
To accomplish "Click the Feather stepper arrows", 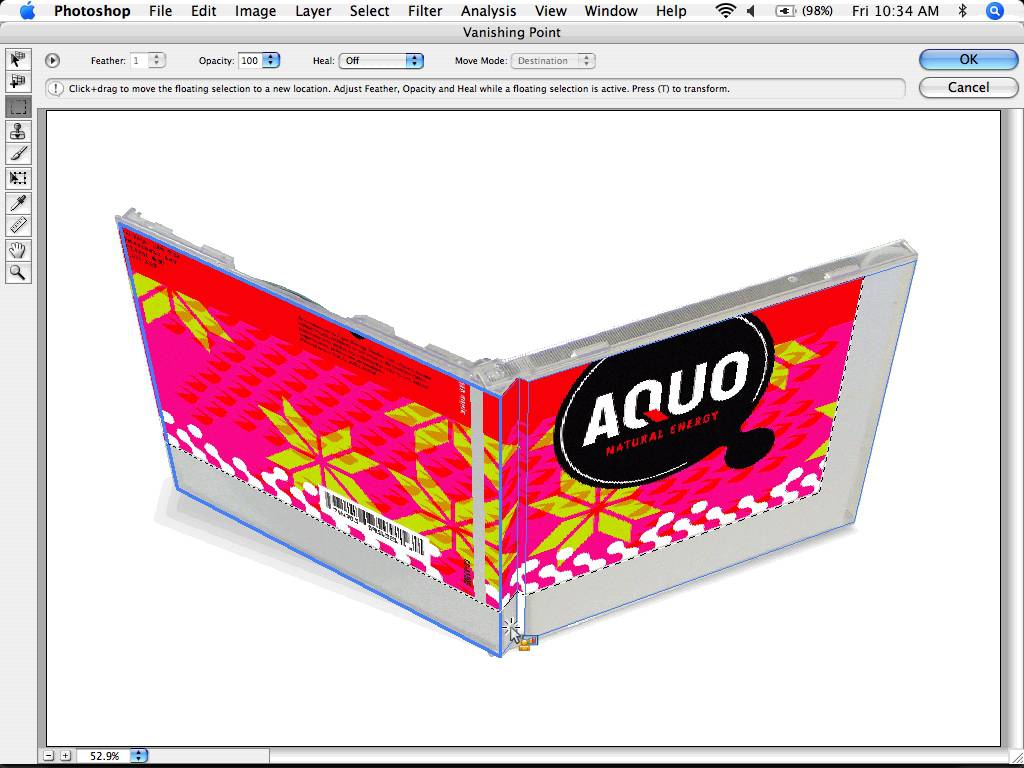I will (x=157, y=61).
